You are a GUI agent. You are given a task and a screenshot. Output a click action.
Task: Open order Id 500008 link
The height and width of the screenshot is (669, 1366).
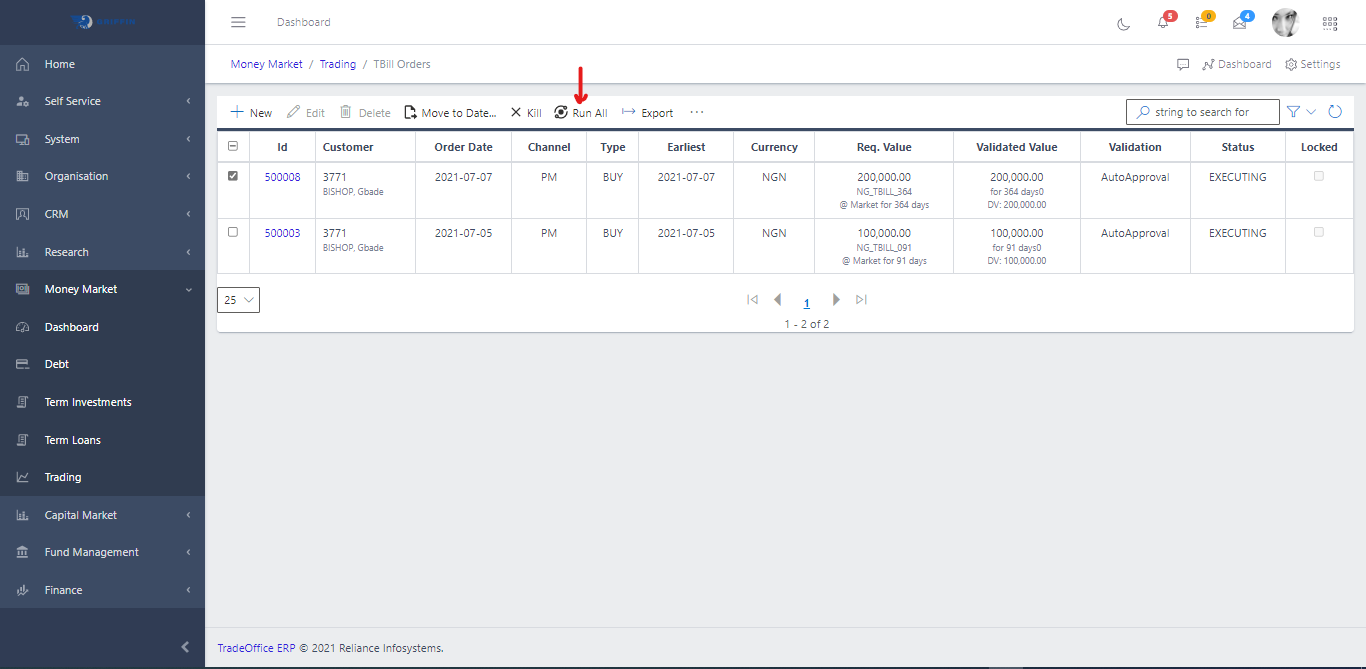(x=282, y=177)
